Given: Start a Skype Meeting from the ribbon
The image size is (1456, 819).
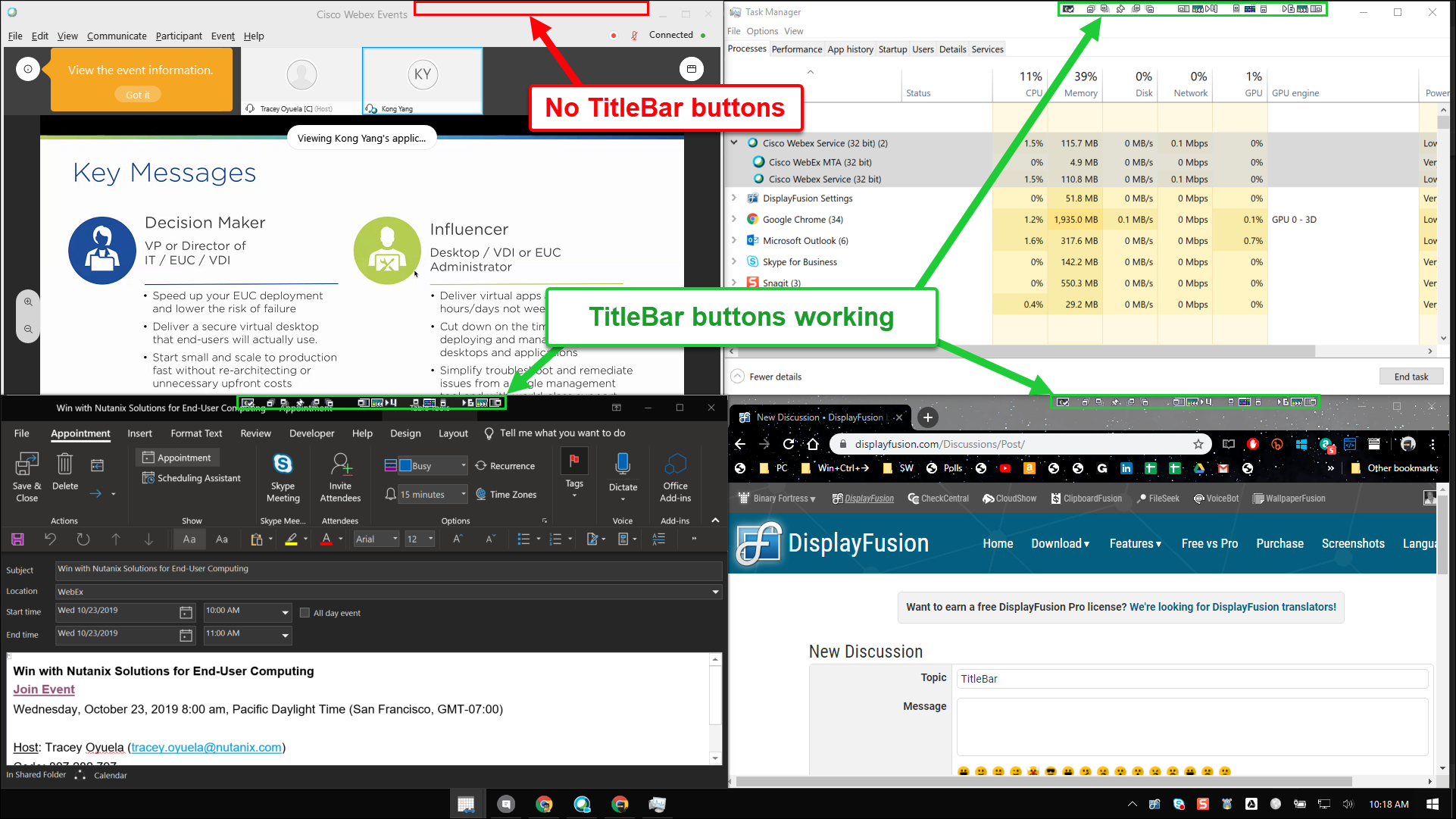Looking at the screenshot, I should pyautogui.click(x=283, y=477).
